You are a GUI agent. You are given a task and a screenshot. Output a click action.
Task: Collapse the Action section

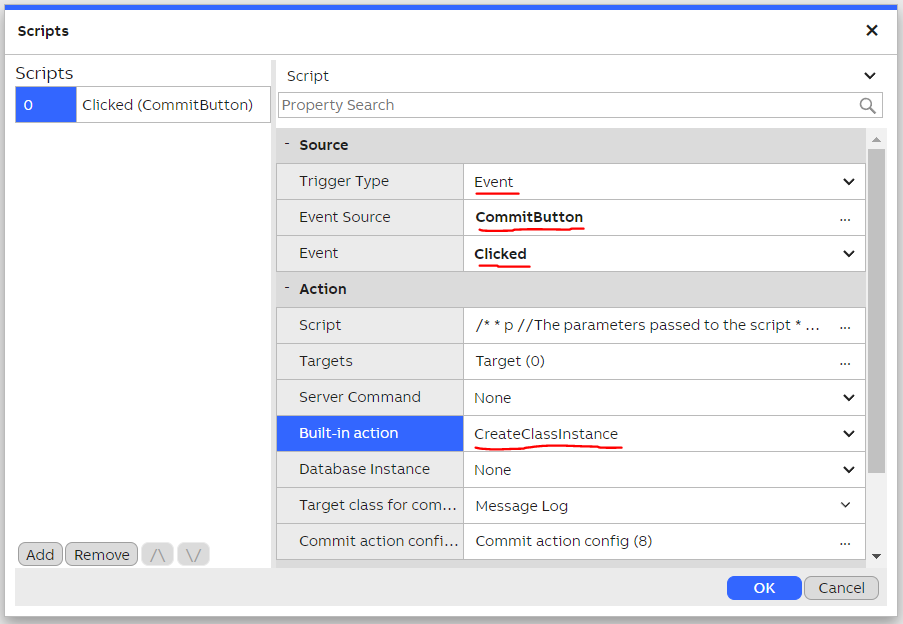[287, 289]
